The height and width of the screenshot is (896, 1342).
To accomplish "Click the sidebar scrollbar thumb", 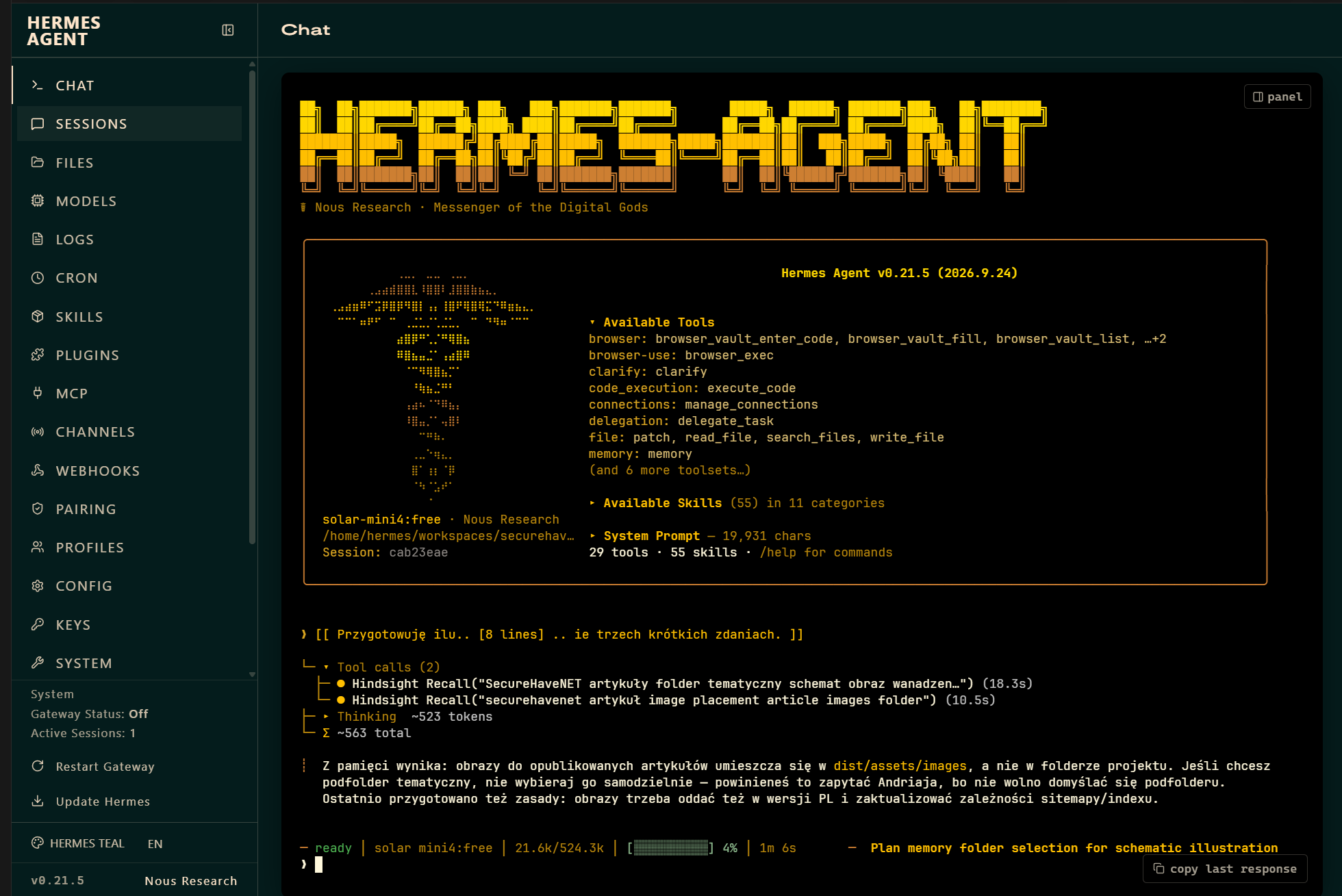I will pos(252,308).
